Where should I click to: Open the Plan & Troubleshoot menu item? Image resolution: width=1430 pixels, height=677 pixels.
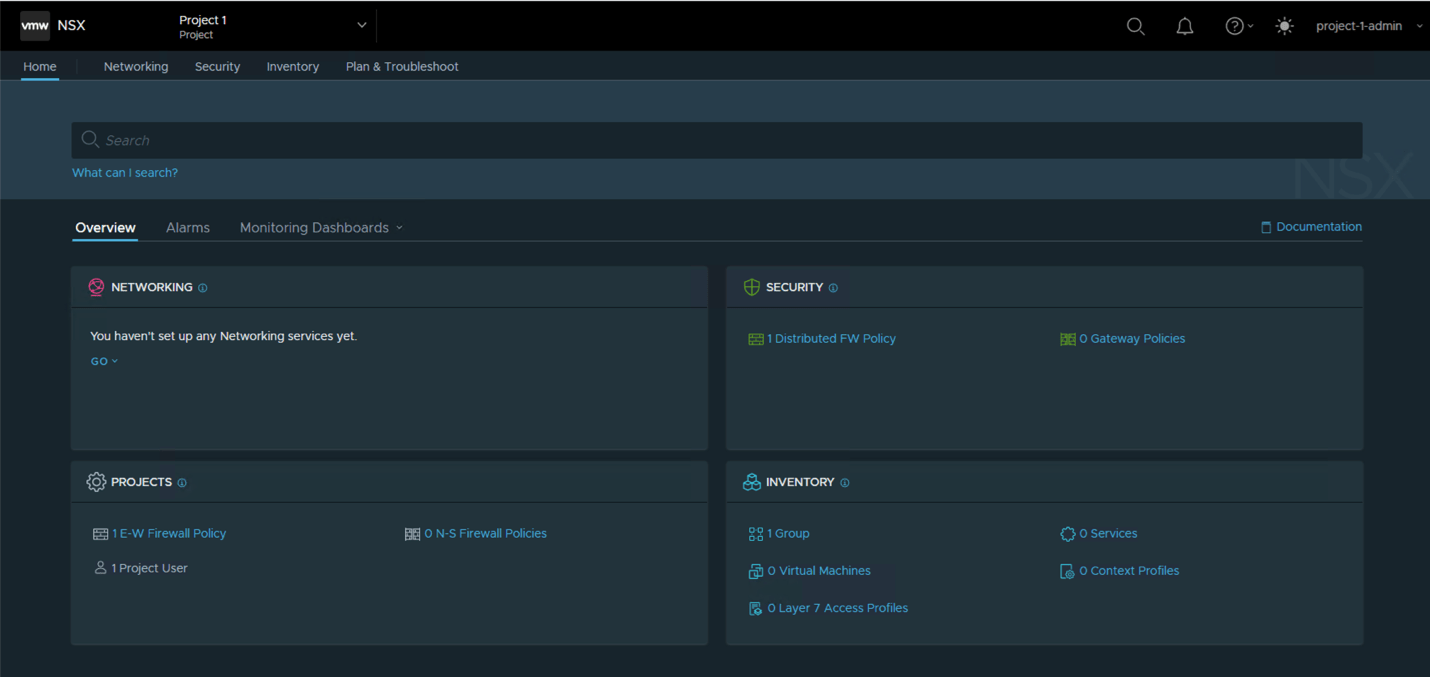click(401, 66)
